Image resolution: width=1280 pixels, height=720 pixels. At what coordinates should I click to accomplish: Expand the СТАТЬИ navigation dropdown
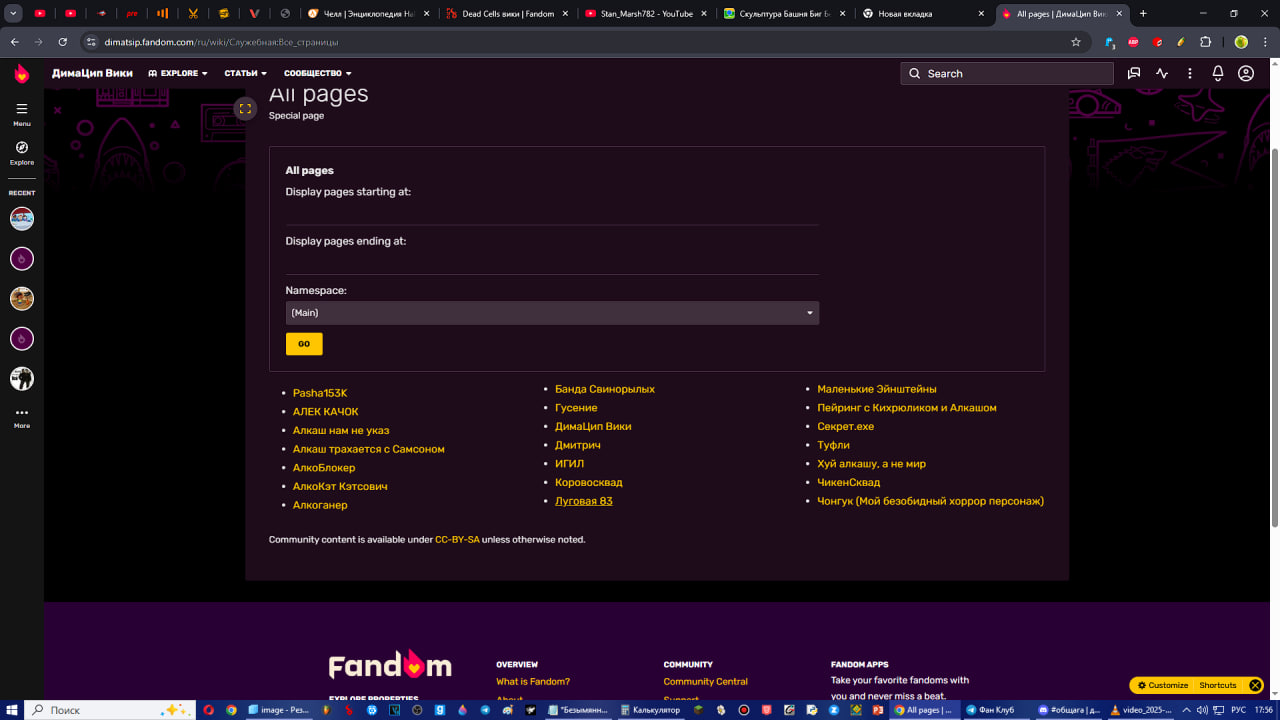point(245,73)
